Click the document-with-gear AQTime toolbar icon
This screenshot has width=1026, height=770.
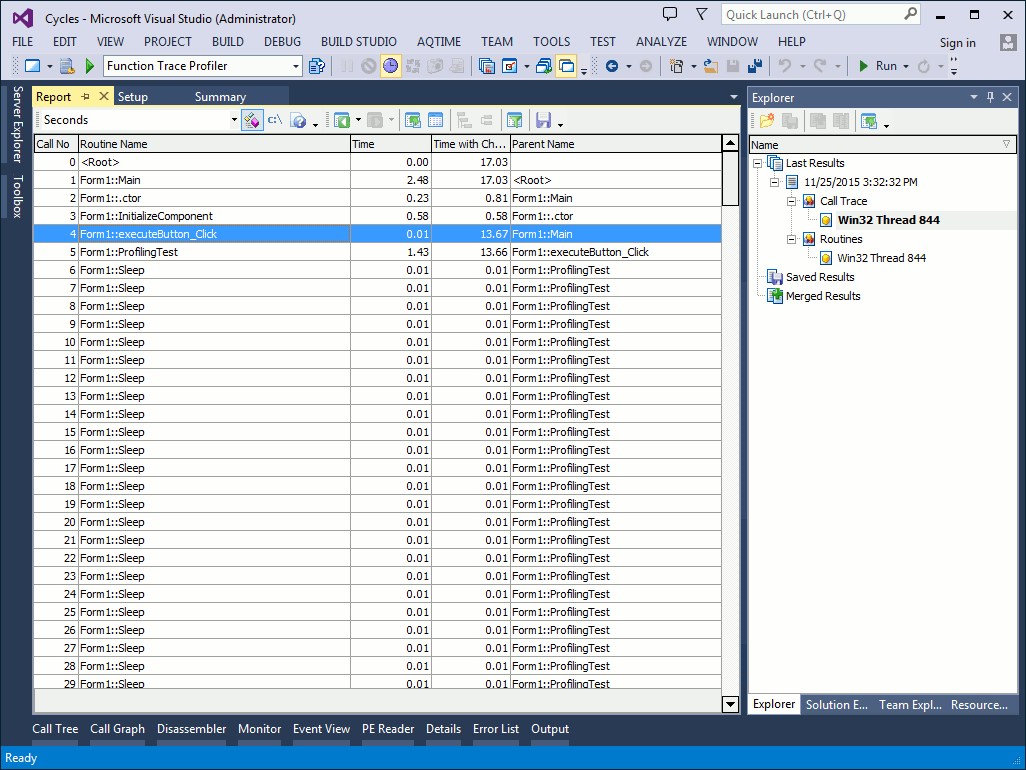66,66
